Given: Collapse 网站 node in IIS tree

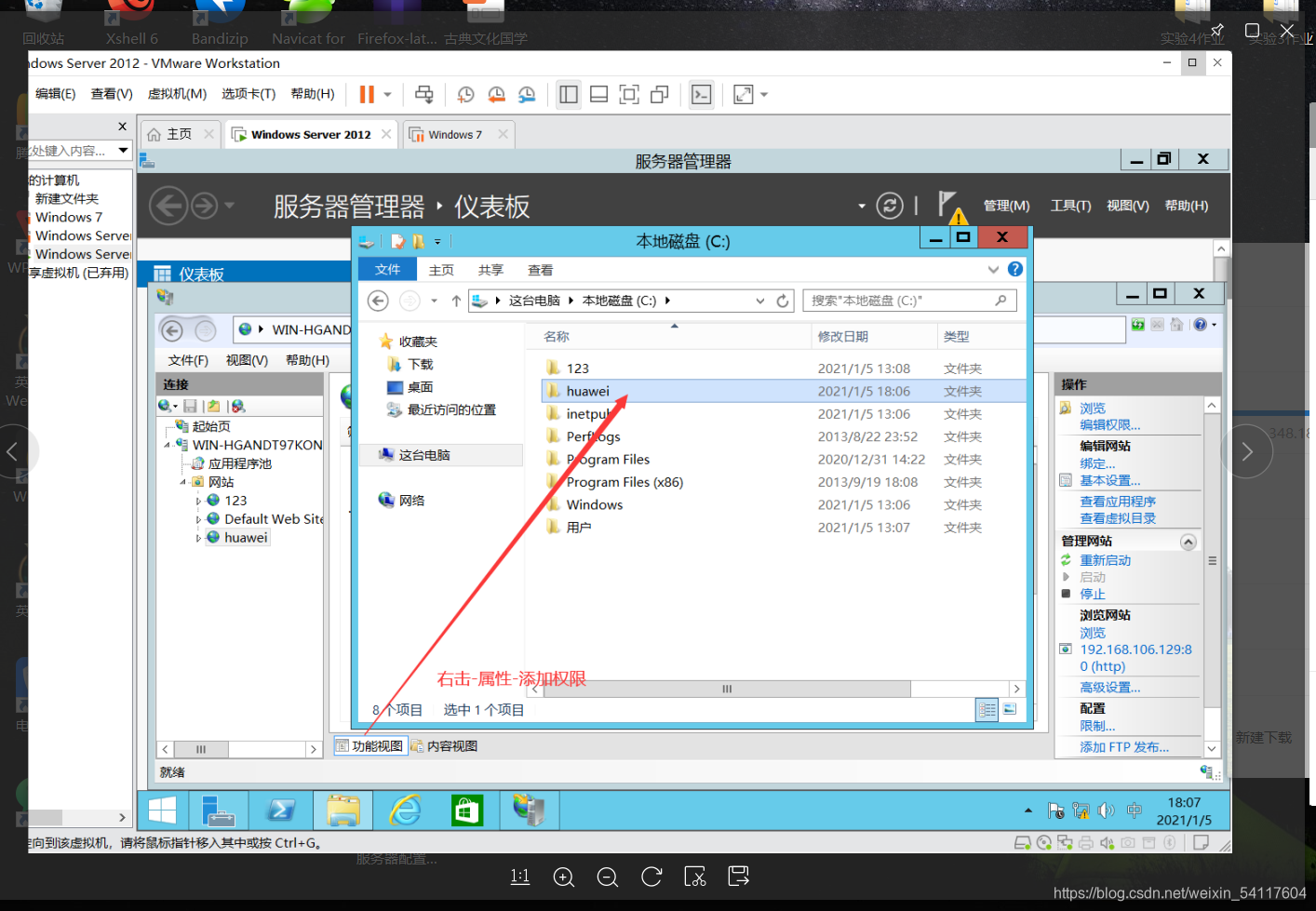Looking at the screenshot, I should [x=182, y=482].
